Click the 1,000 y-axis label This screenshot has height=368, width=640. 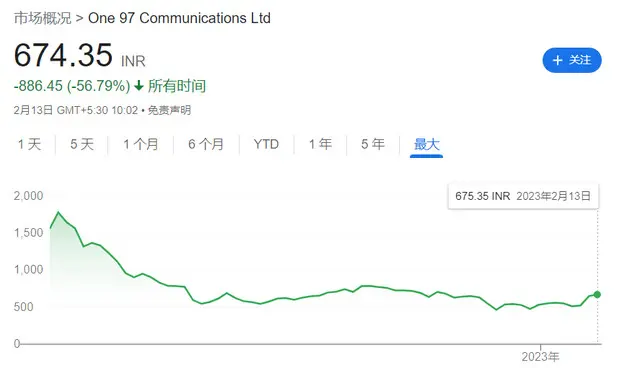coord(28,270)
